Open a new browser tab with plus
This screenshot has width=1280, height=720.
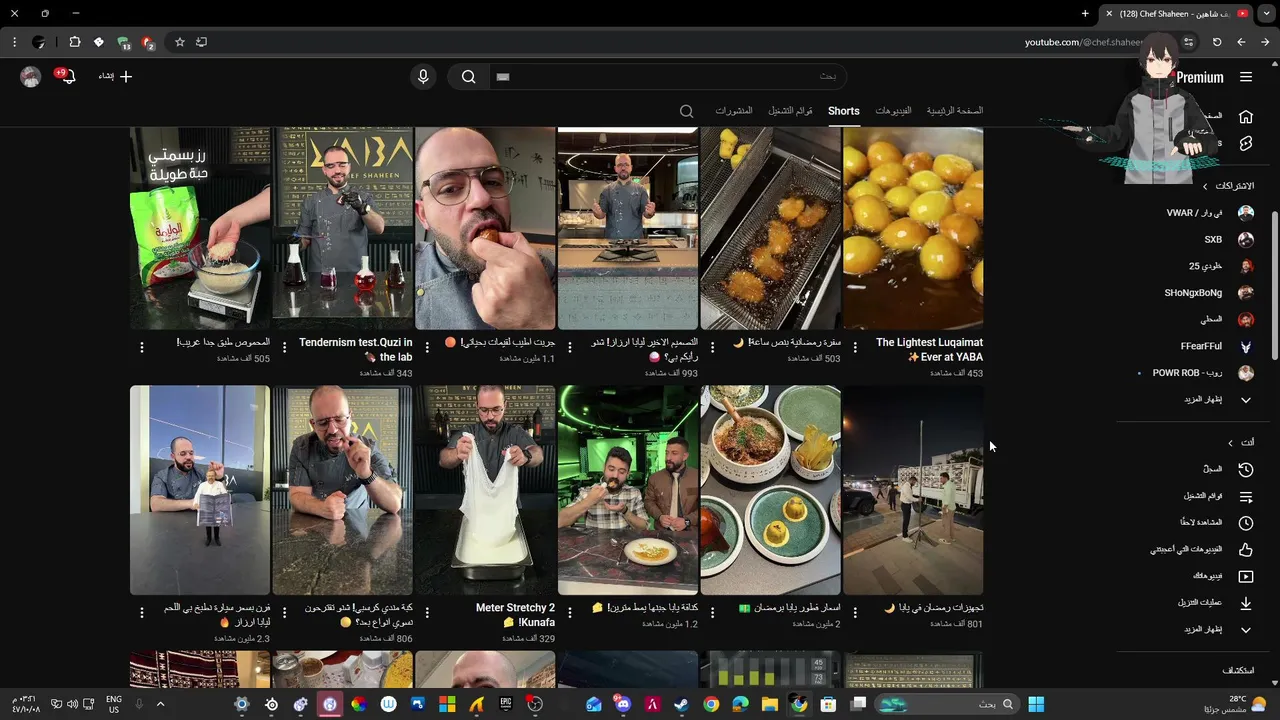click(x=1085, y=13)
